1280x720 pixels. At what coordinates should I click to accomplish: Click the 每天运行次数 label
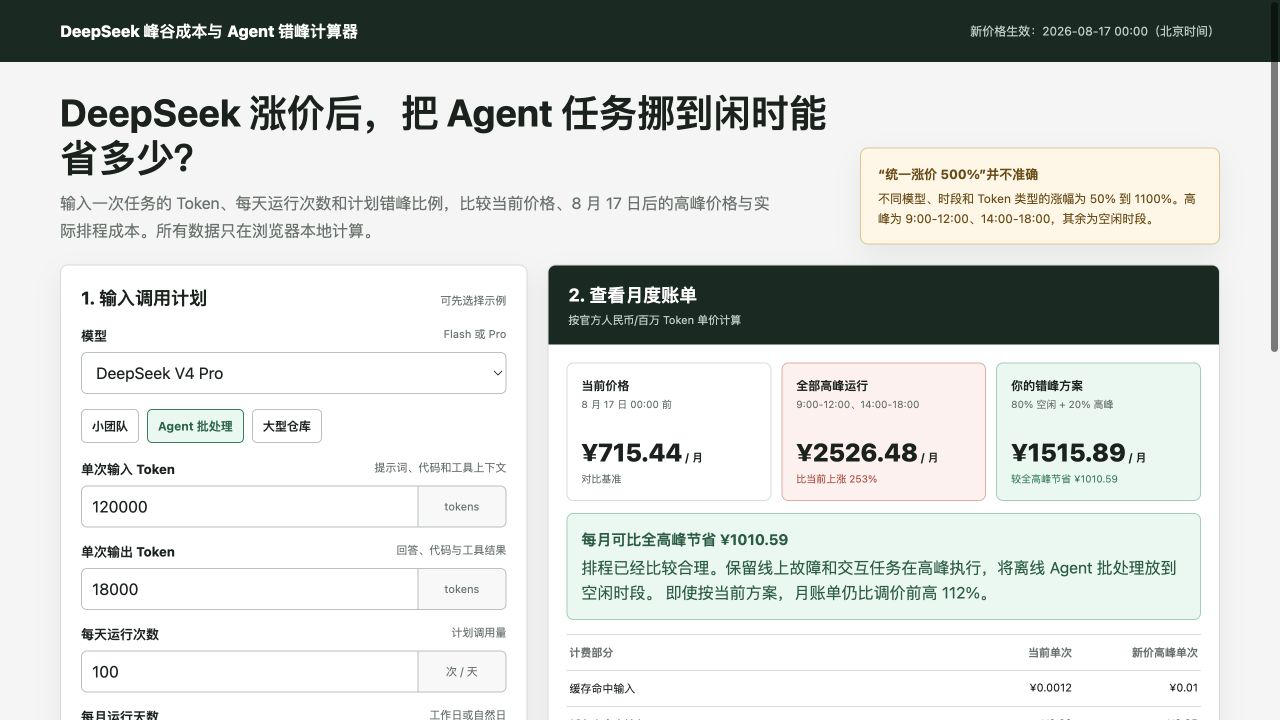pyautogui.click(x=120, y=634)
